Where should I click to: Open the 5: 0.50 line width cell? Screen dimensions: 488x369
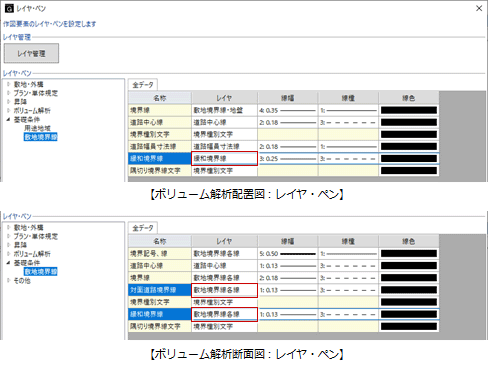point(288,254)
